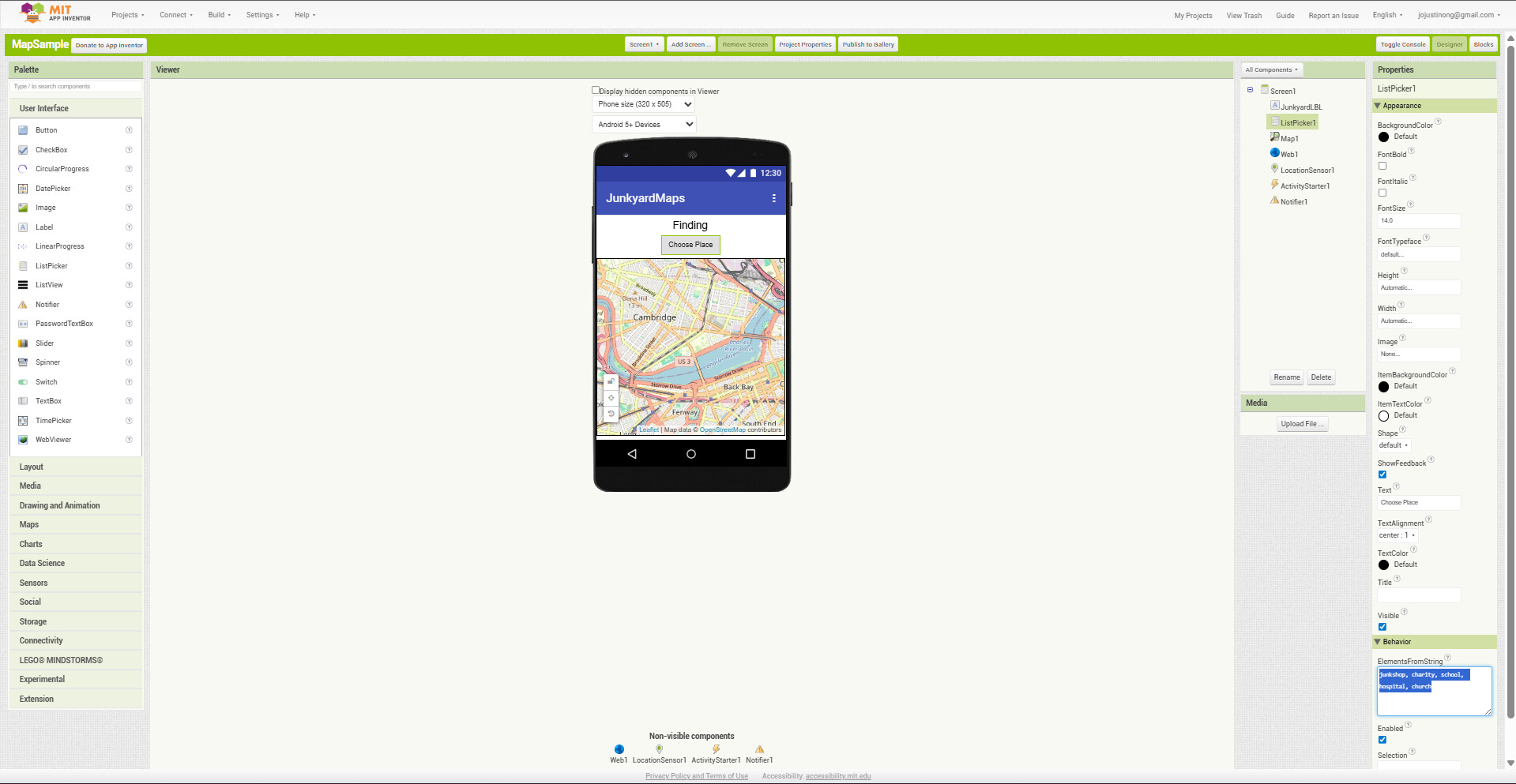The height and width of the screenshot is (784, 1516).
Task: Click the Spinner palette icon
Action: tap(23, 362)
